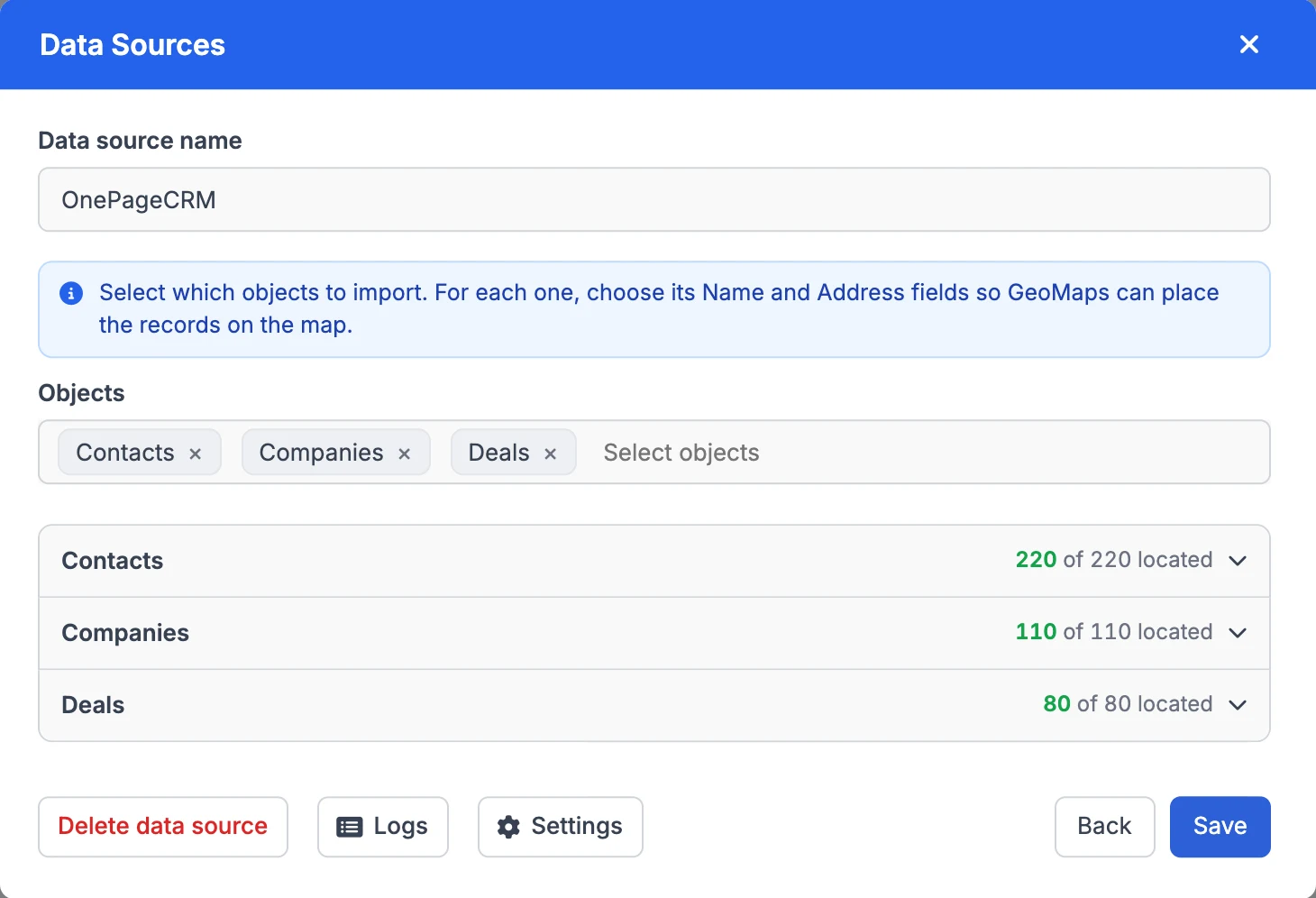This screenshot has height=898, width=1316.
Task: Click the "110 of 110 located" status
Action: coord(1114,632)
